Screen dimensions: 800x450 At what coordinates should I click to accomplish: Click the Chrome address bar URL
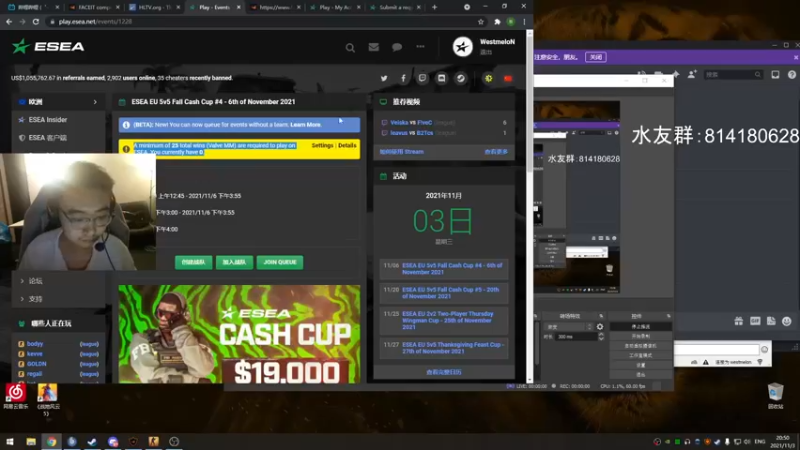coord(95,21)
